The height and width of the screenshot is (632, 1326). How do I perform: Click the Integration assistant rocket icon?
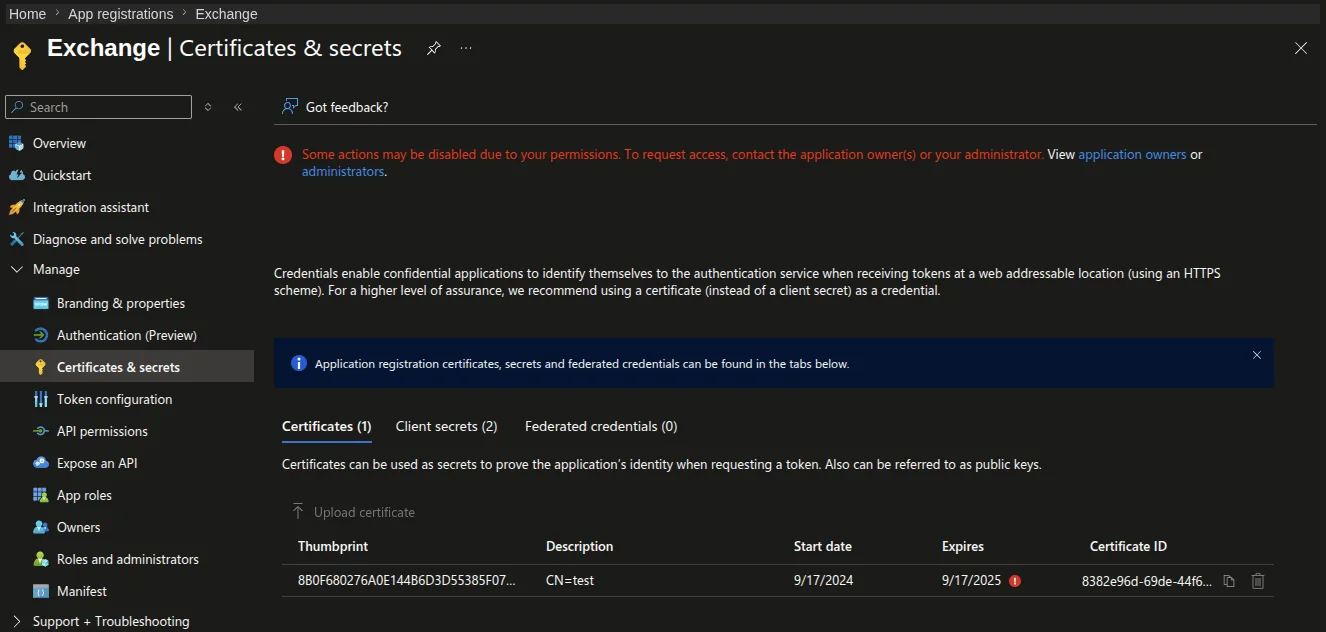coord(16,207)
